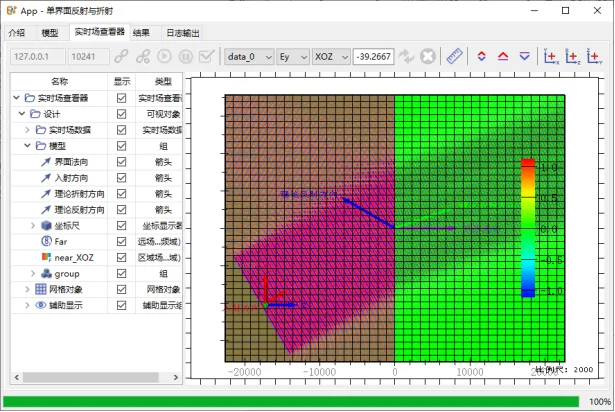Expand the 坐标尺 tree node
This screenshot has height=412, width=615.
(x=33, y=226)
